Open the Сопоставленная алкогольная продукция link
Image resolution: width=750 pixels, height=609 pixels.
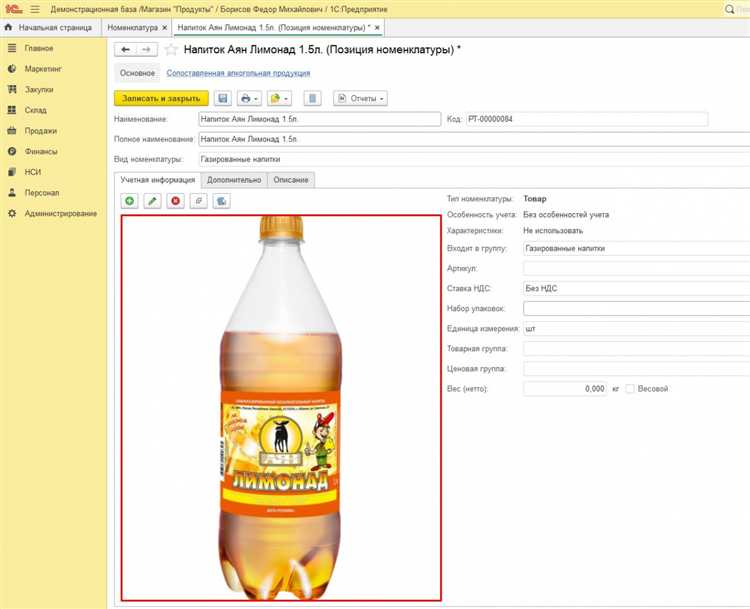click(238, 73)
